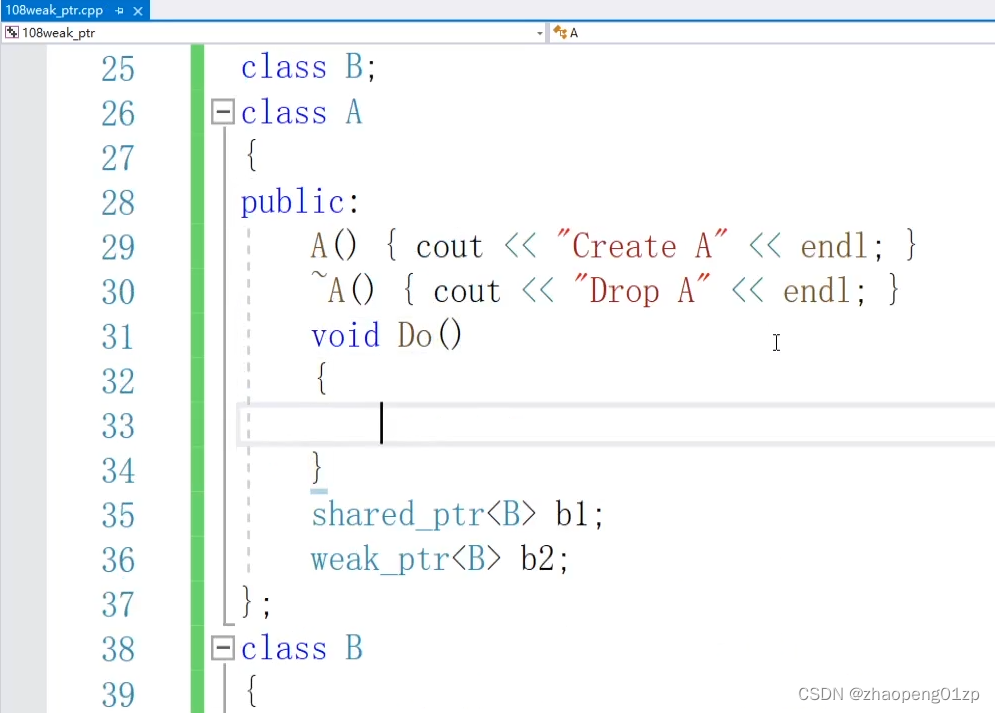Click the "Create A" string literal
Screen dimensions: 995x713
coord(642,245)
